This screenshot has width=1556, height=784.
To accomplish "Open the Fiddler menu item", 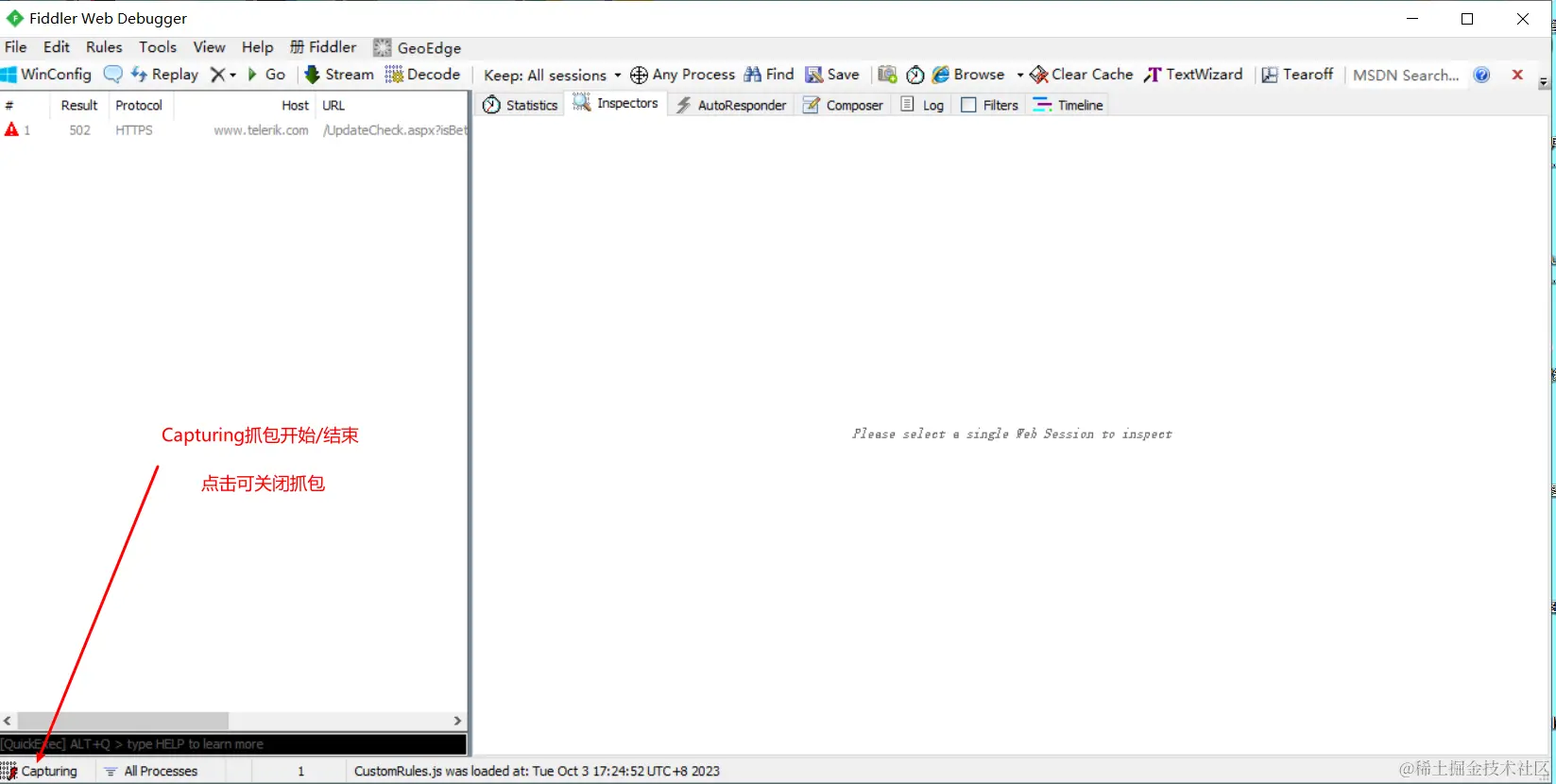I will 323,47.
